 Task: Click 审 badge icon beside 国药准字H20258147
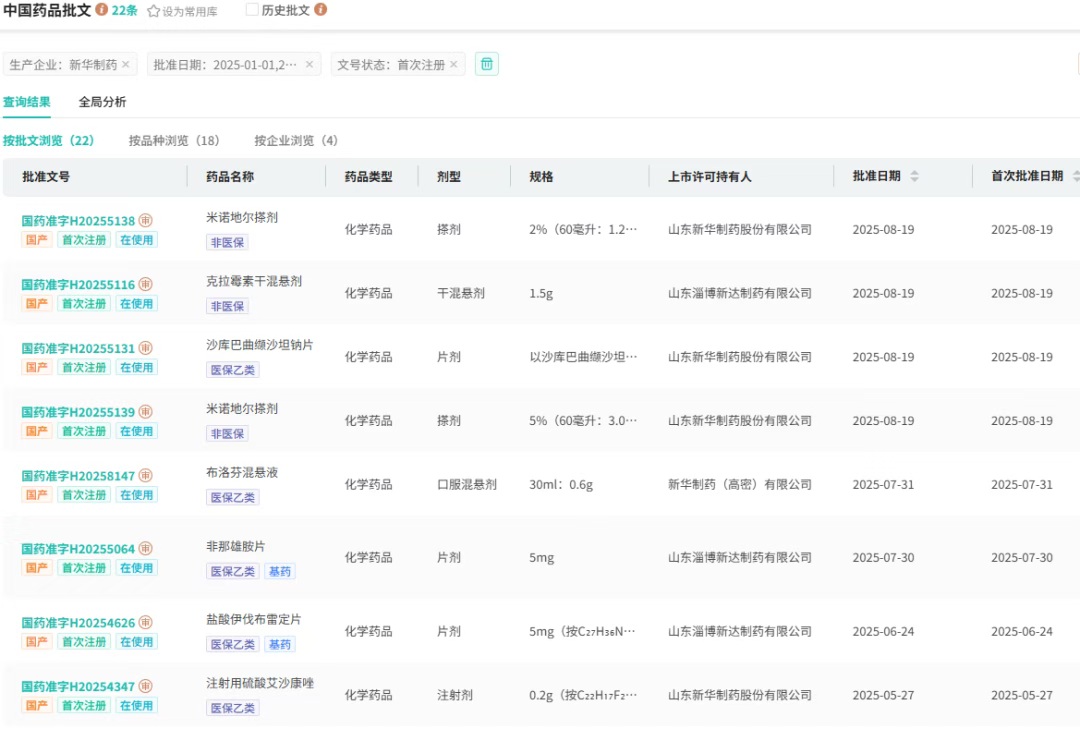tap(146, 476)
